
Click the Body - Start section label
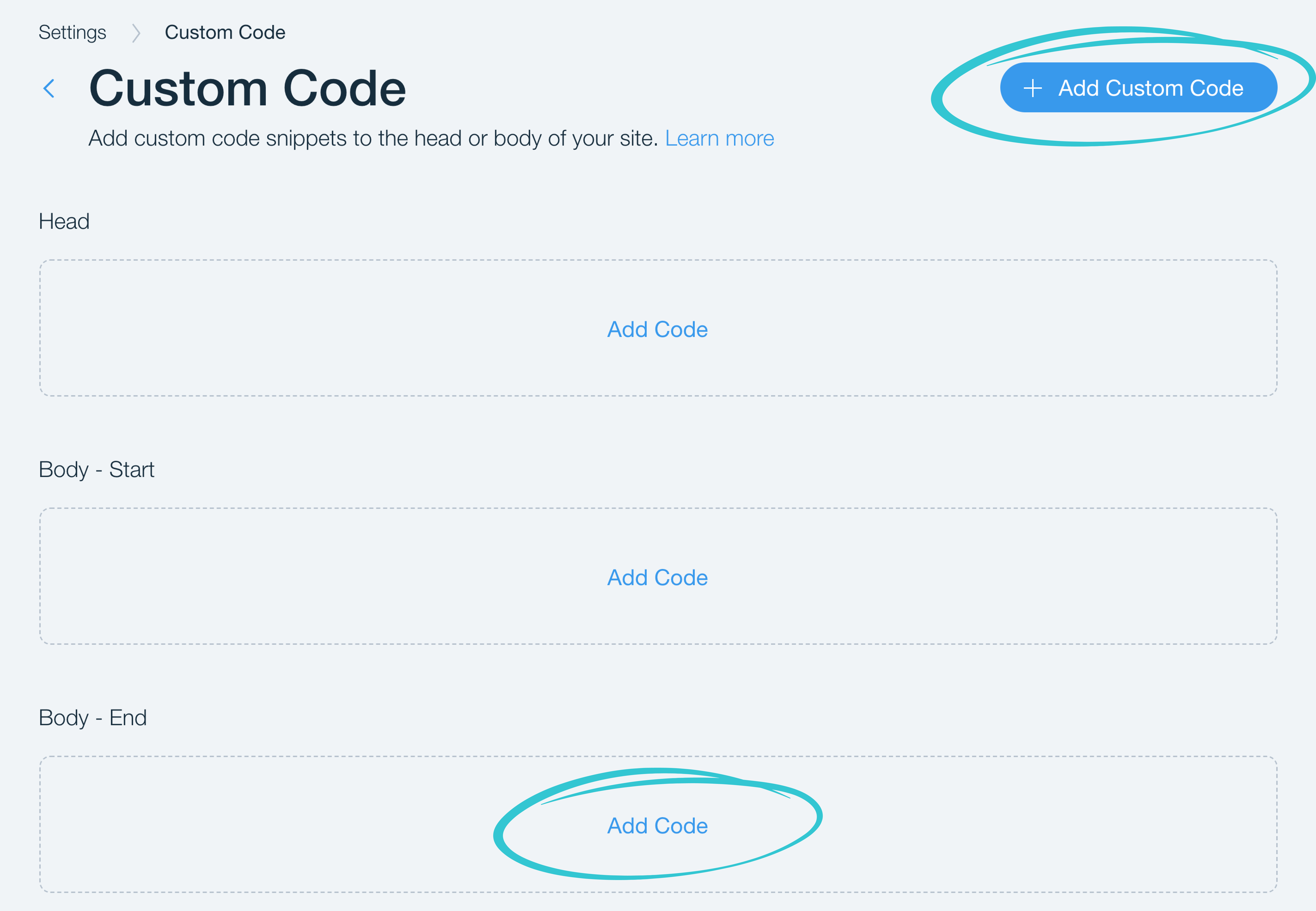click(96, 469)
